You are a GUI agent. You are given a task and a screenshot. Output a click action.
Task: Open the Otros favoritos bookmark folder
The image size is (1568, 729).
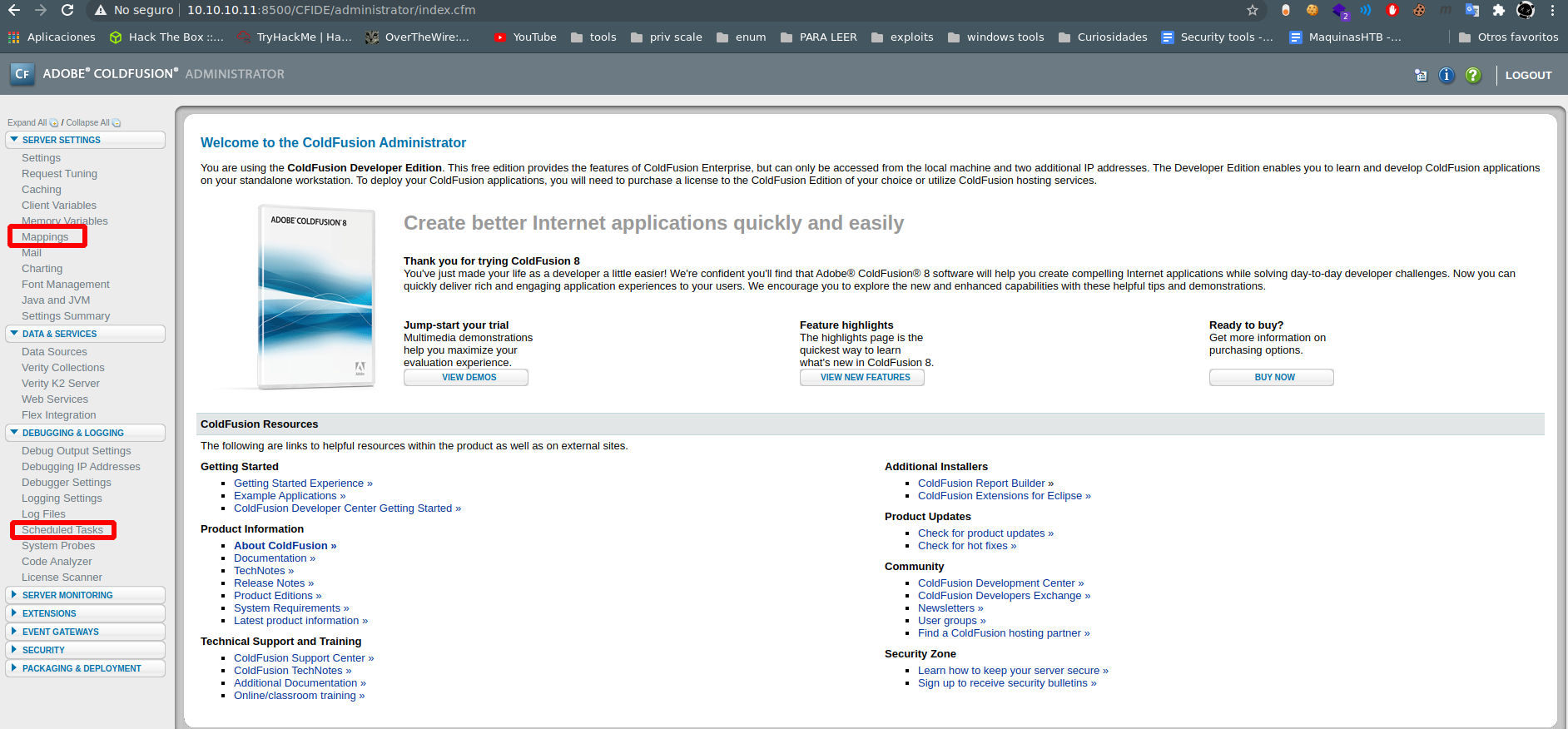[1508, 37]
